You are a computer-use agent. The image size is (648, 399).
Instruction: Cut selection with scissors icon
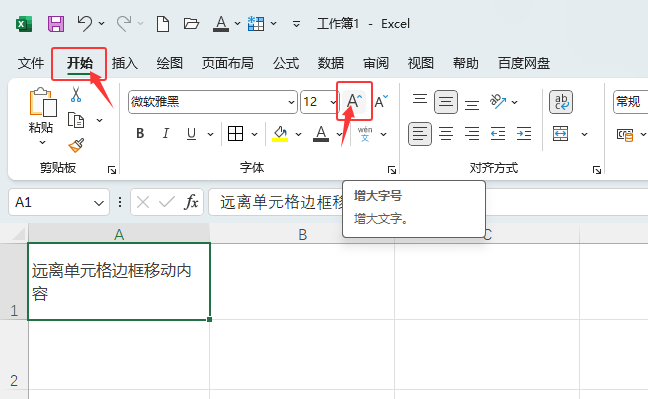click(x=76, y=94)
